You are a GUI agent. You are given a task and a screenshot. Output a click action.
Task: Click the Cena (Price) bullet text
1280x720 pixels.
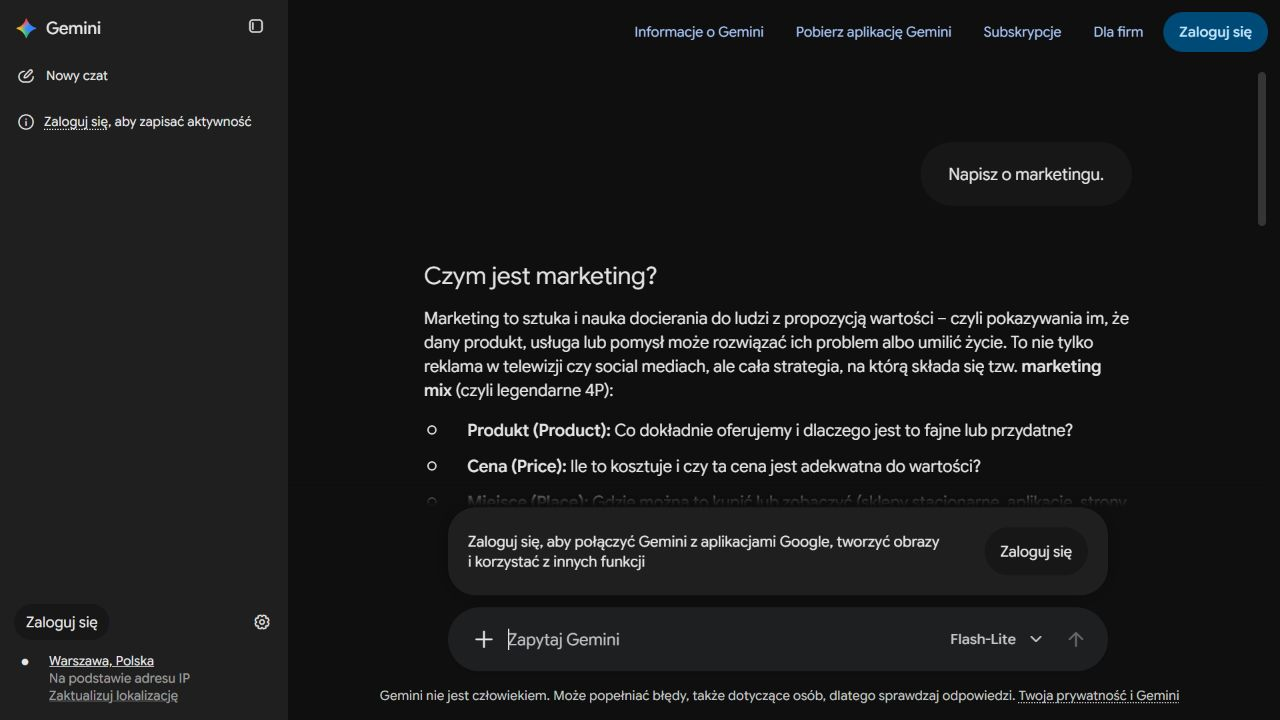pyautogui.click(x=724, y=466)
